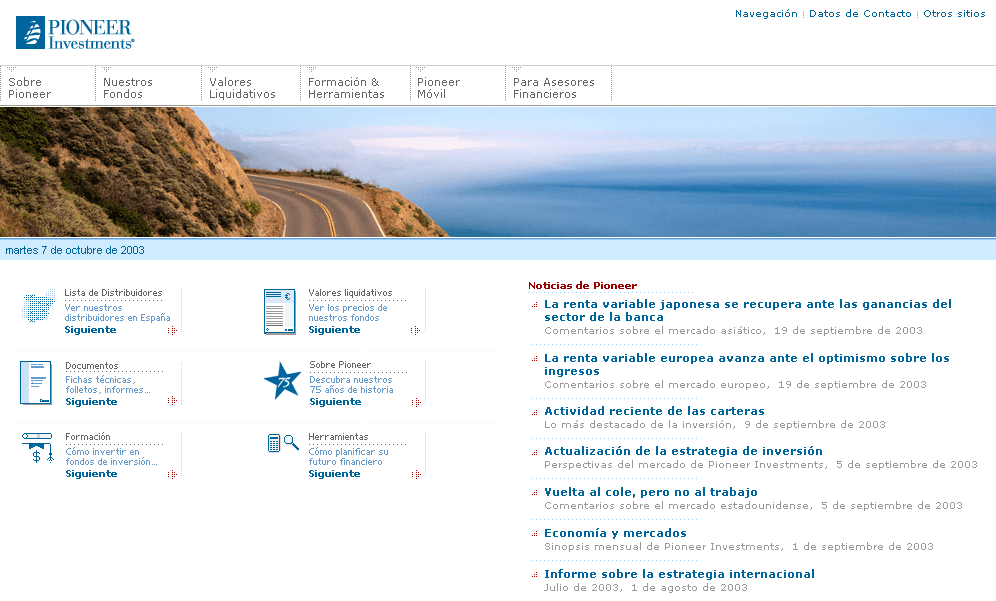This screenshot has height=601, width=996.
Task: Open Vuelta al cole news article
Action: tap(650, 492)
